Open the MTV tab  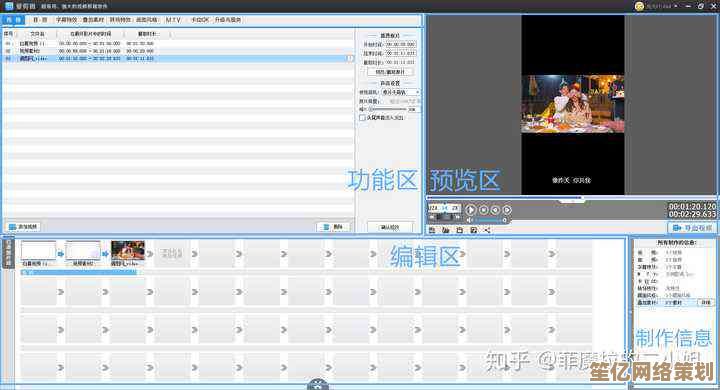(173, 20)
